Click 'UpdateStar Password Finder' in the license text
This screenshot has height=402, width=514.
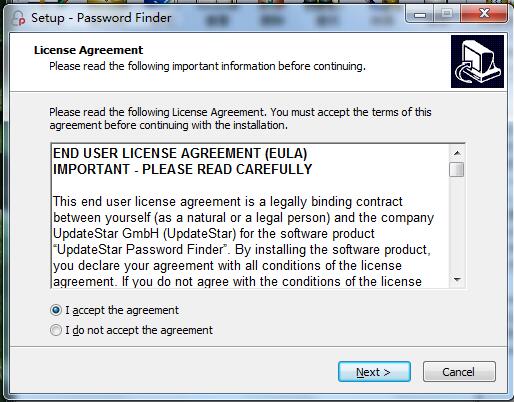[140, 250]
